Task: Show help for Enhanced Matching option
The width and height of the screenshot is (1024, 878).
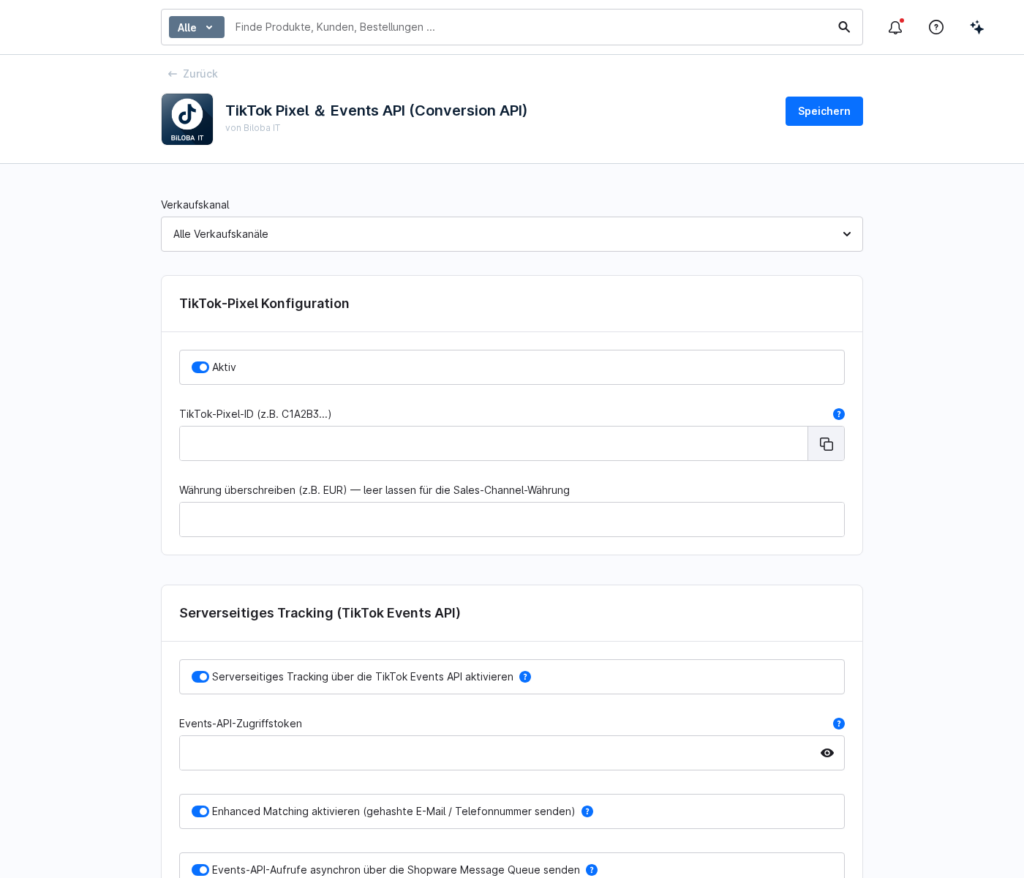Action: click(x=587, y=811)
